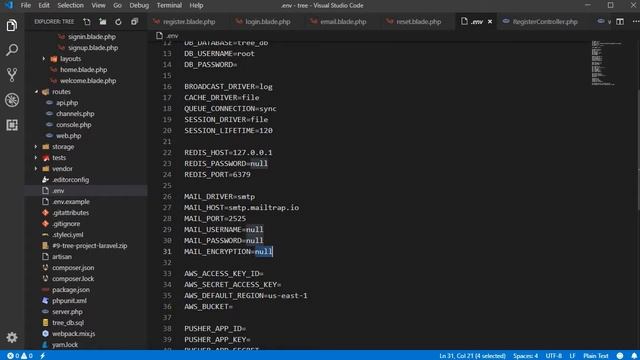
Task: Open console.php under routes
Action: [x=73, y=125]
